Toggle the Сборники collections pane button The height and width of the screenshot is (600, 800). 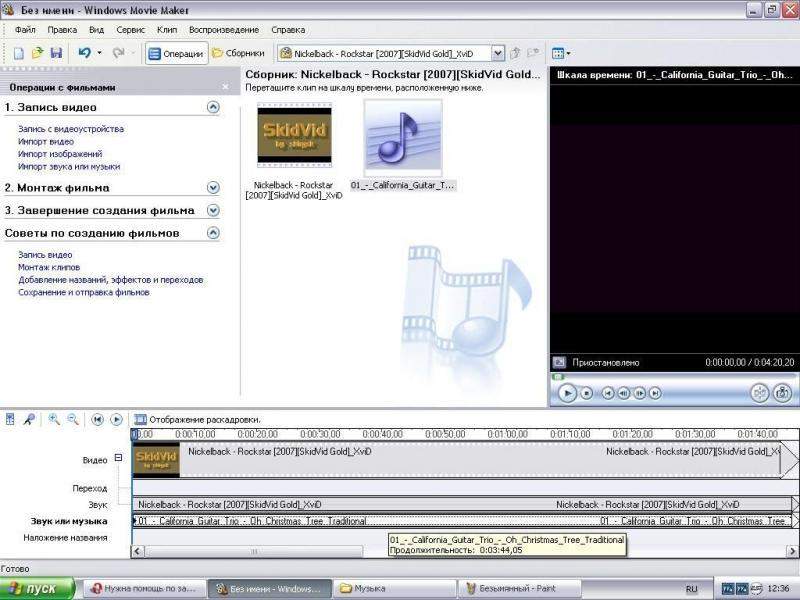pos(238,53)
